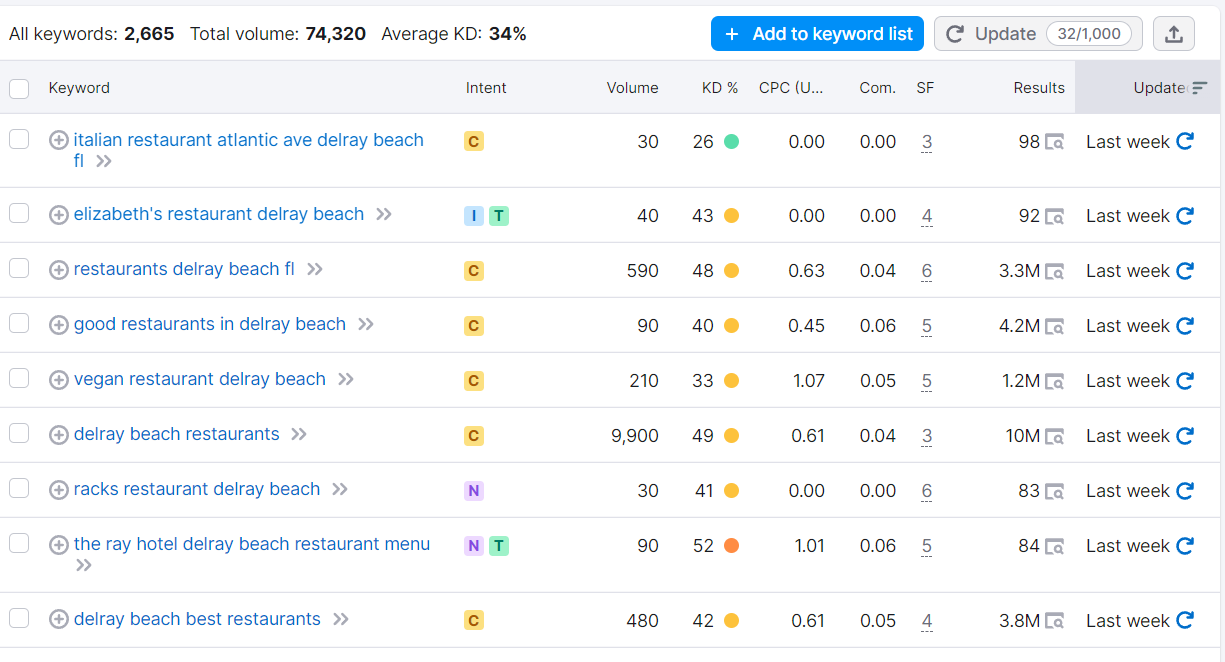This screenshot has width=1225, height=662.
Task: Sort table by KD % column header
Action: (719, 88)
